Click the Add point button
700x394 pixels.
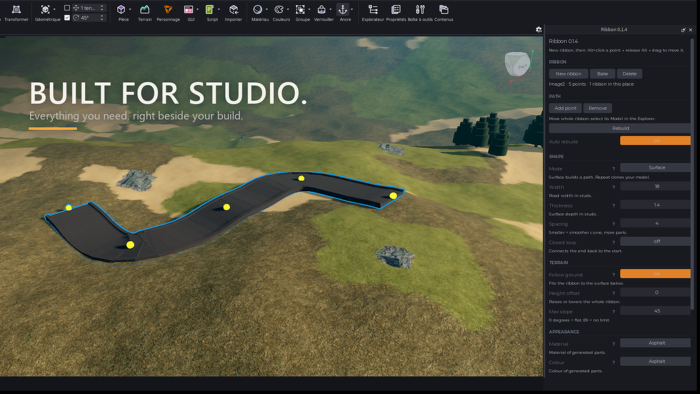tap(565, 108)
